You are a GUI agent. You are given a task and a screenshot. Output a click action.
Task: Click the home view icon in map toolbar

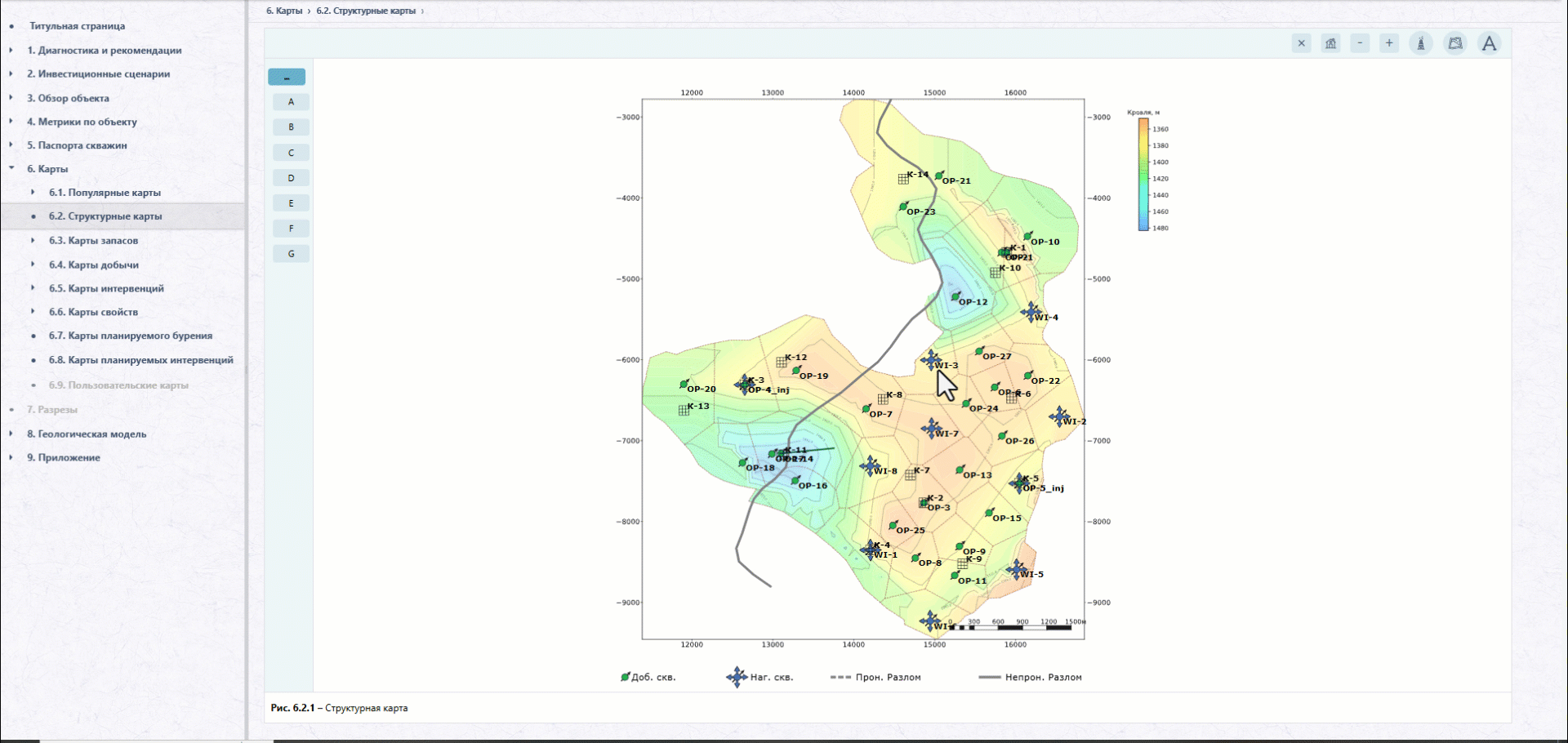pos(1331,43)
